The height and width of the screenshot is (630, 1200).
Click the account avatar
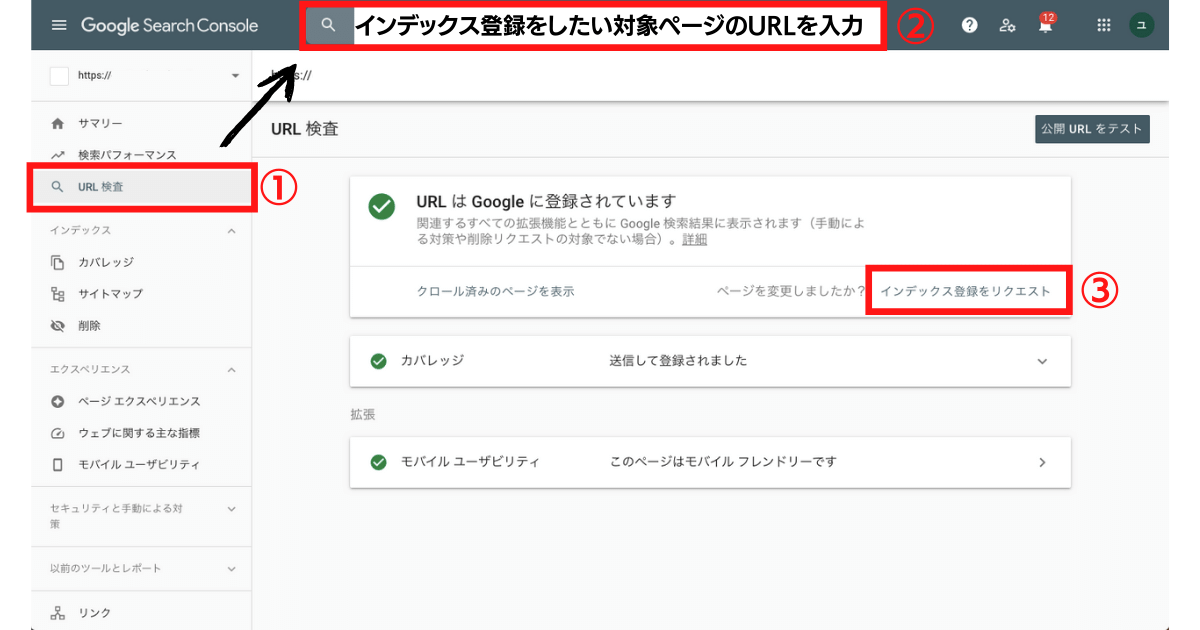tap(1141, 26)
